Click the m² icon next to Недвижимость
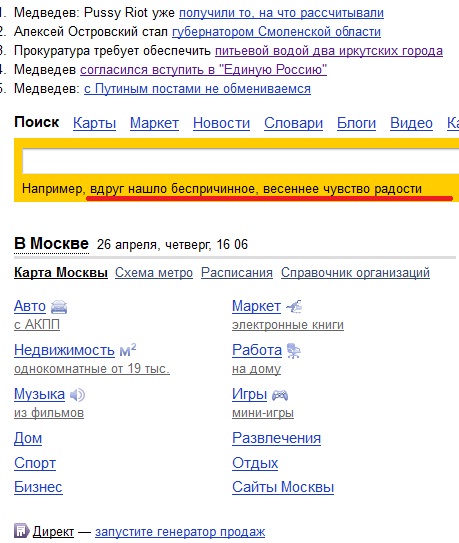This screenshot has height=543, width=459. pyautogui.click(x=128, y=350)
